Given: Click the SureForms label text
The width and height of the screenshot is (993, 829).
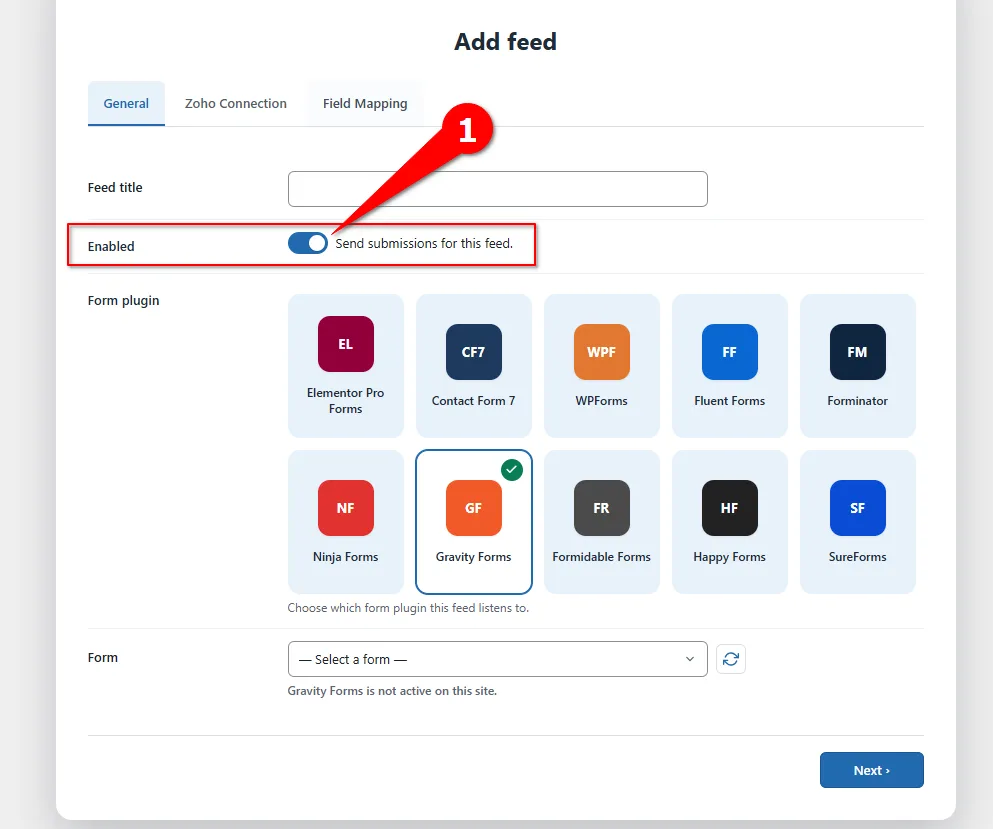Looking at the screenshot, I should click(857, 557).
